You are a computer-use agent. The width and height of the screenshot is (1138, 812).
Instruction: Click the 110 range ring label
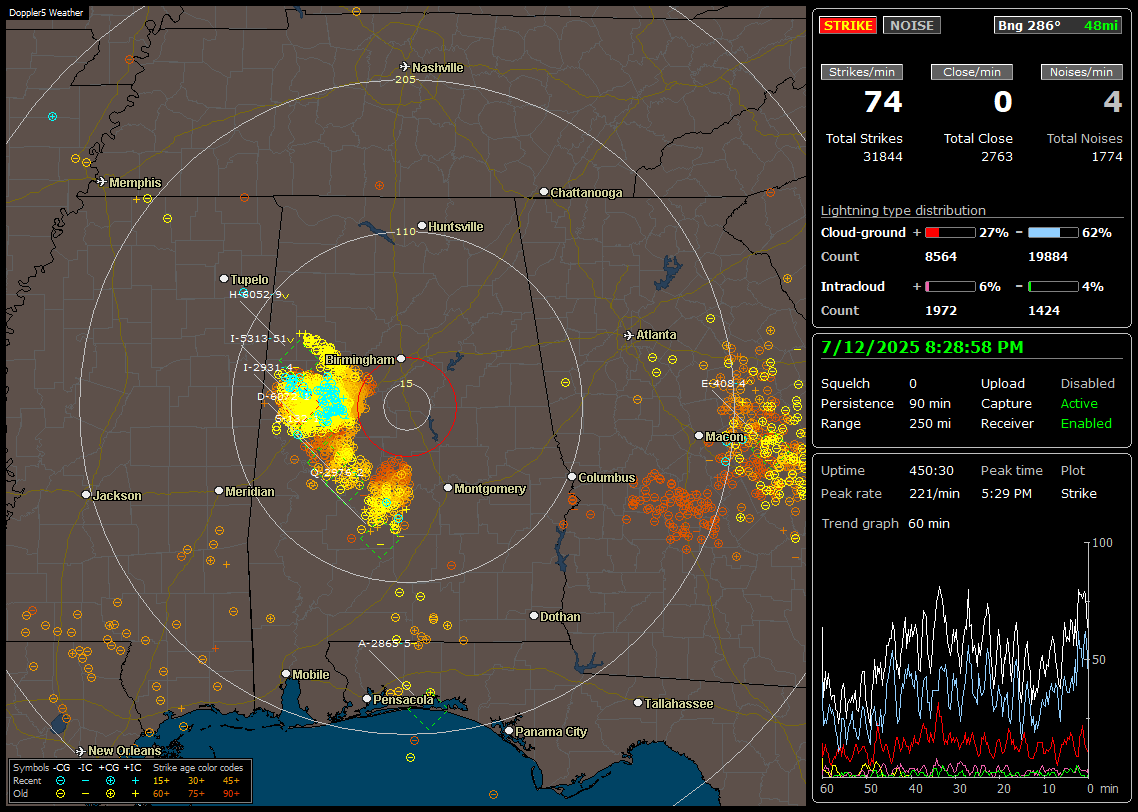pos(405,231)
